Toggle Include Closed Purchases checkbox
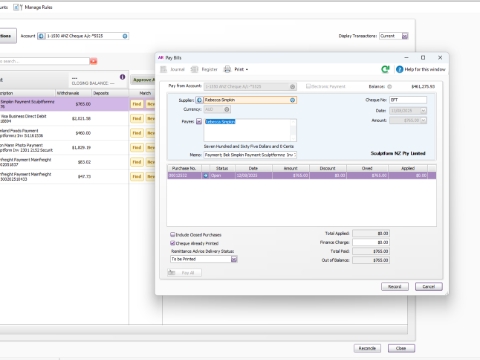Screen dimensions: 480x360 coord(173,235)
